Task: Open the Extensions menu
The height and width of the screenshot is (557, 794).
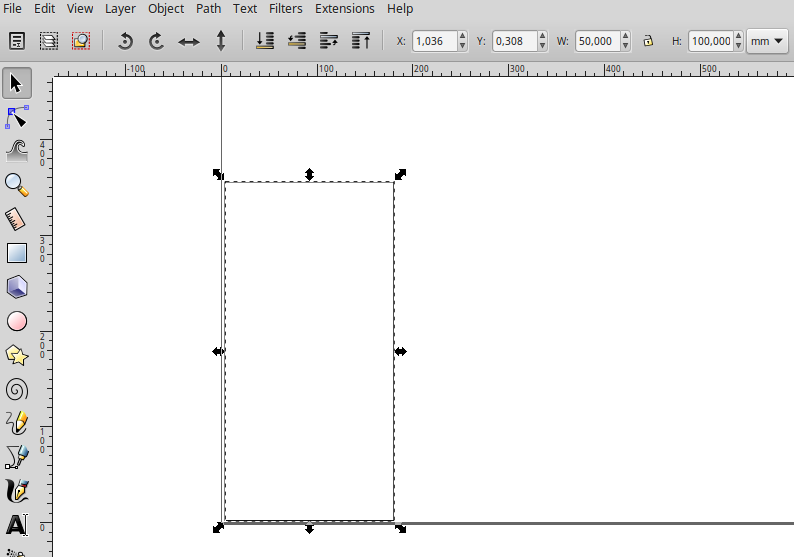Action: pos(344,8)
